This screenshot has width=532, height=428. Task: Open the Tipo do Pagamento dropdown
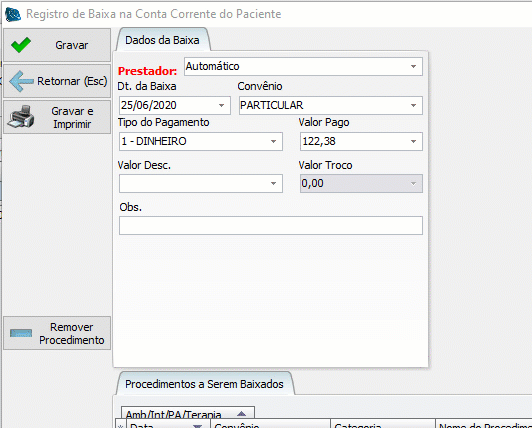(273, 142)
